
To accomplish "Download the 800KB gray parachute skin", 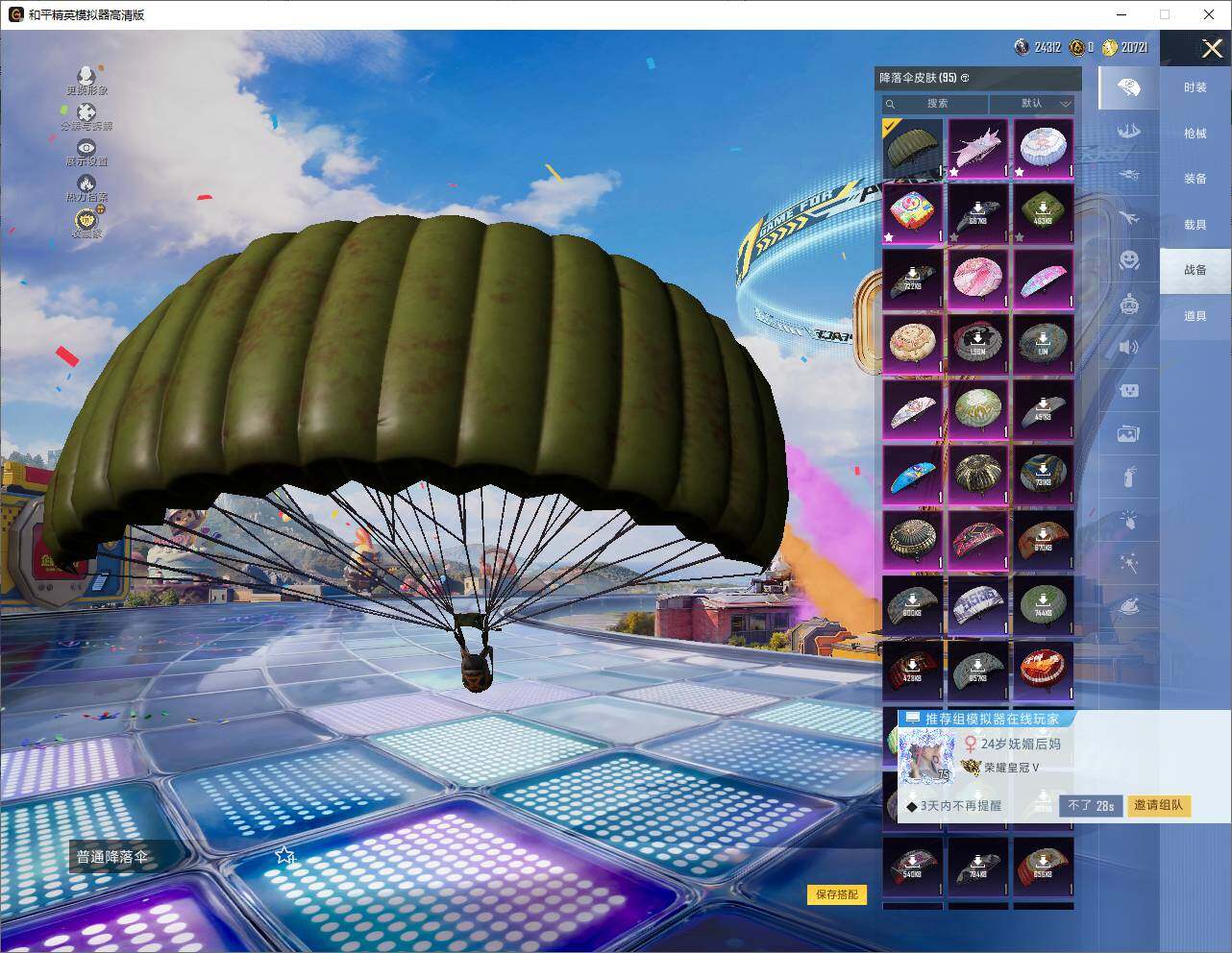I will point(913,605).
